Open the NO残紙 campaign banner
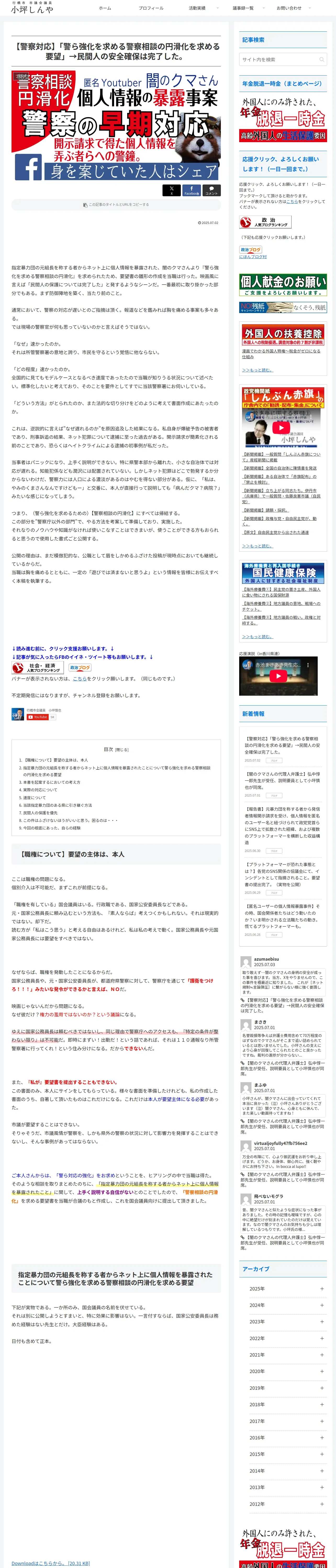 (283, 307)
